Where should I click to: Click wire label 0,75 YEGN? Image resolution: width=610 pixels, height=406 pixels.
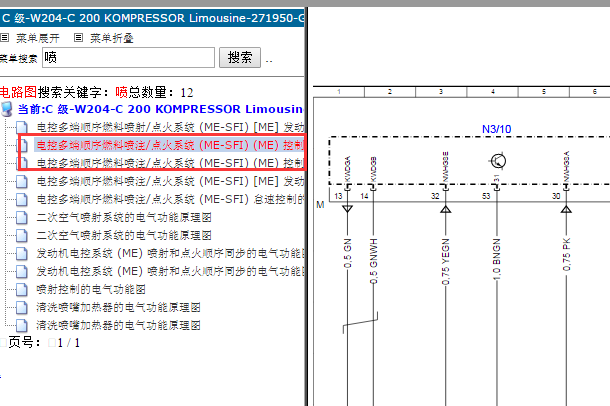click(x=445, y=261)
